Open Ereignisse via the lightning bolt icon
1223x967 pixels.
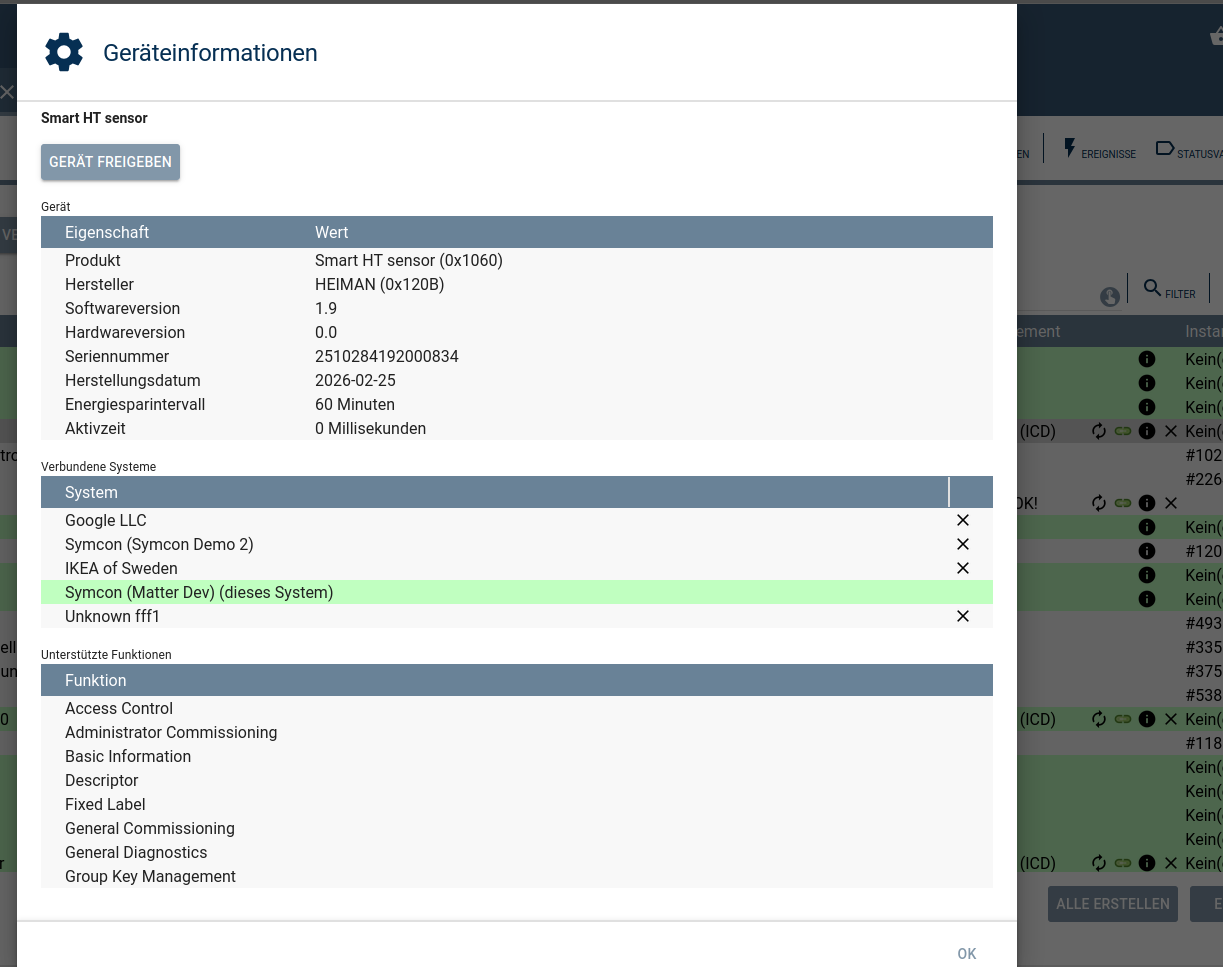[x=1069, y=149]
